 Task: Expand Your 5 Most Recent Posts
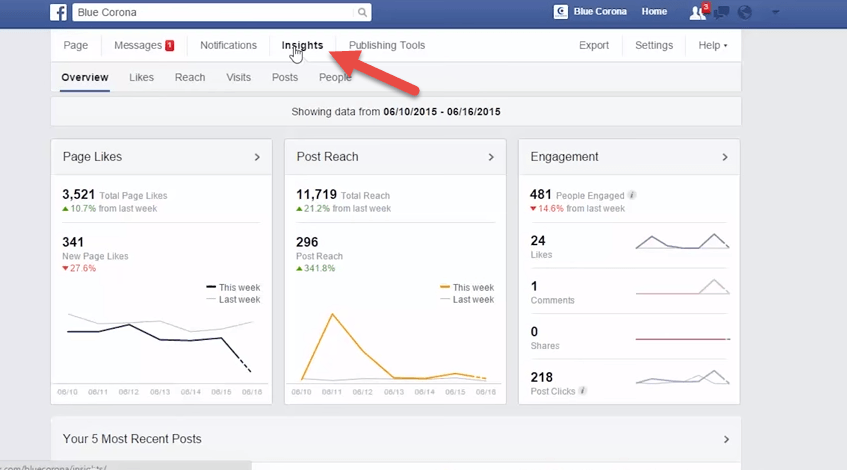726,439
